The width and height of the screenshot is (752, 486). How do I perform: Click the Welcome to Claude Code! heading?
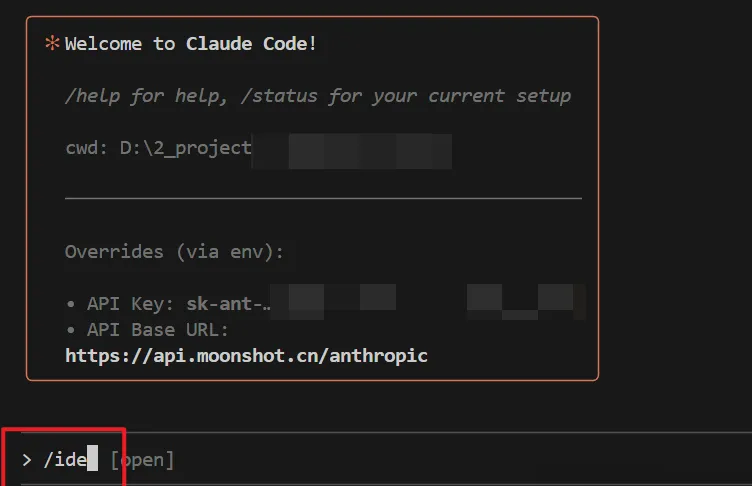(190, 43)
